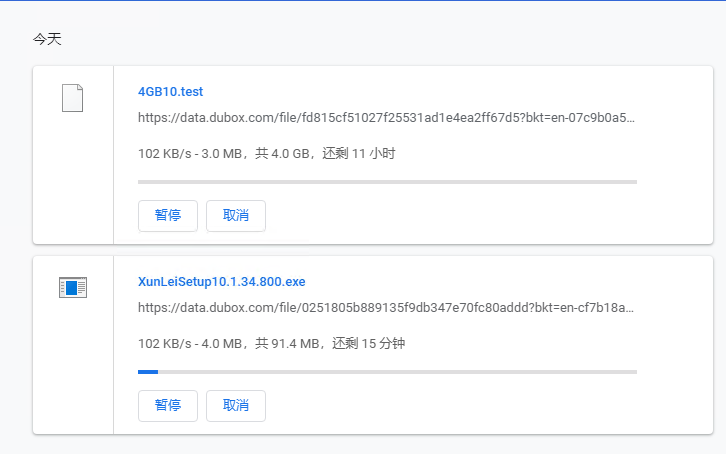Click the 4GB10.test download progress bar
The image size is (726, 454).
pyautogui.click(x=388, y=182)
